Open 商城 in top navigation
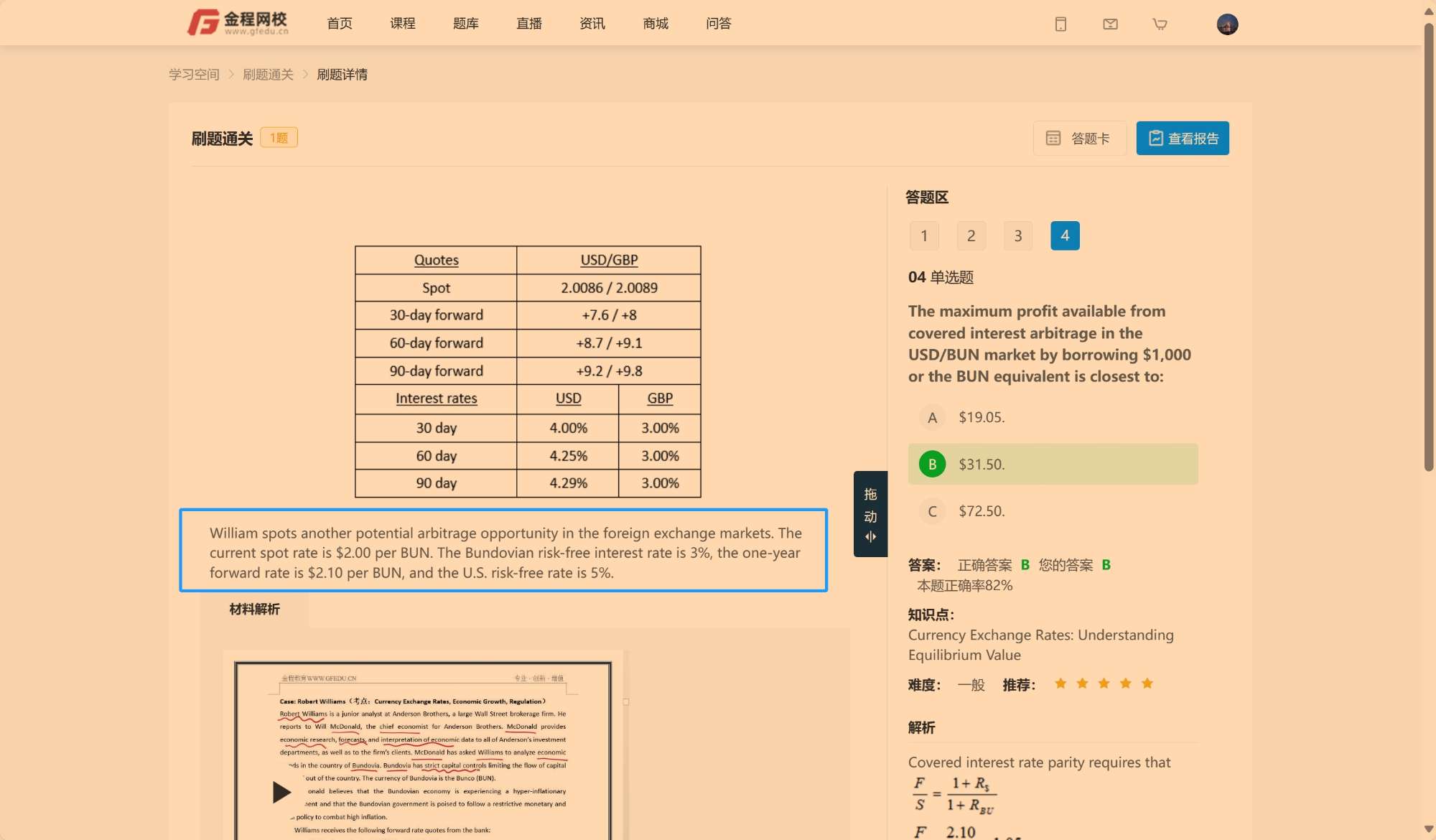Image resolution: width=1436 pixels, height=840 pixels. 656,24
